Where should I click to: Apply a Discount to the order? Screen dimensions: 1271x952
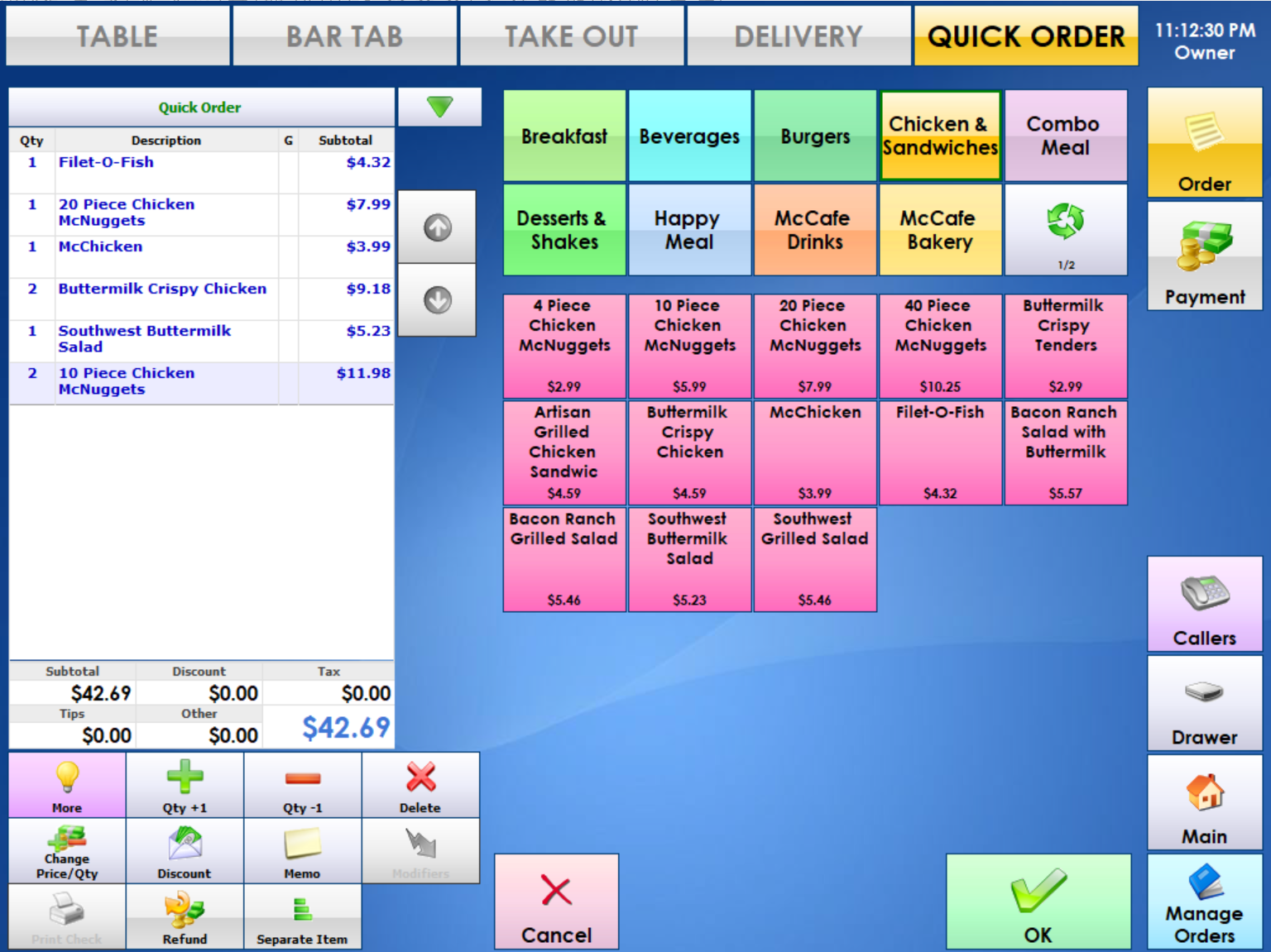click(x=185, y=851)
